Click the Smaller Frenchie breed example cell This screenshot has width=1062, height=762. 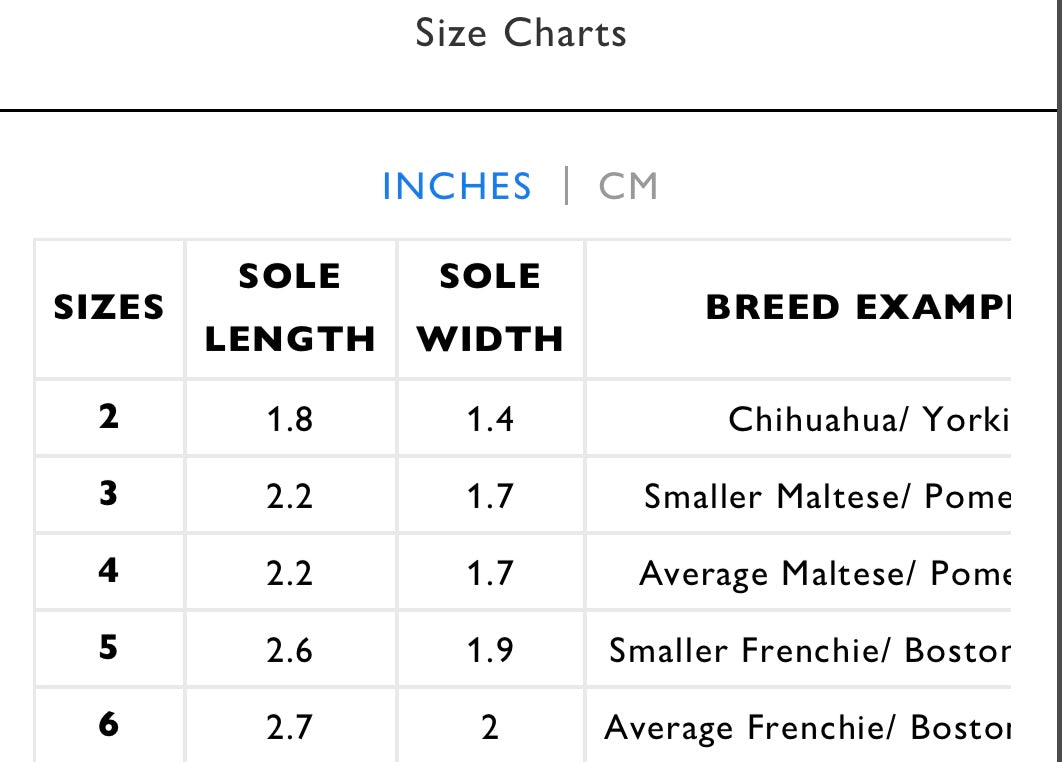[x=809, y=651]
